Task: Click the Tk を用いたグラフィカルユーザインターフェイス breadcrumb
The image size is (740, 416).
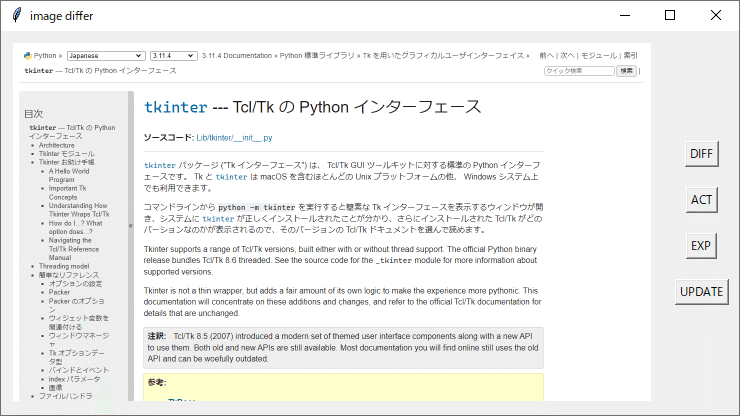Action: [443, 56]
